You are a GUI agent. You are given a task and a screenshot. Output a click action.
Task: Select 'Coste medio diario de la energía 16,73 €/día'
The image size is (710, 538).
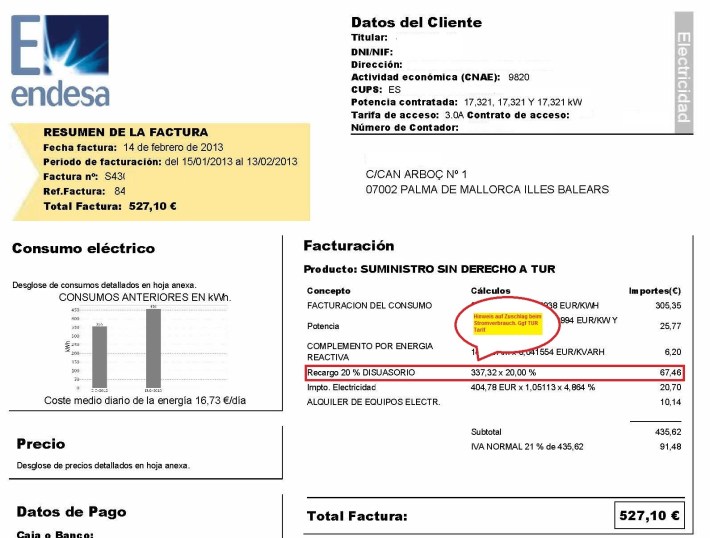[145, 400]
